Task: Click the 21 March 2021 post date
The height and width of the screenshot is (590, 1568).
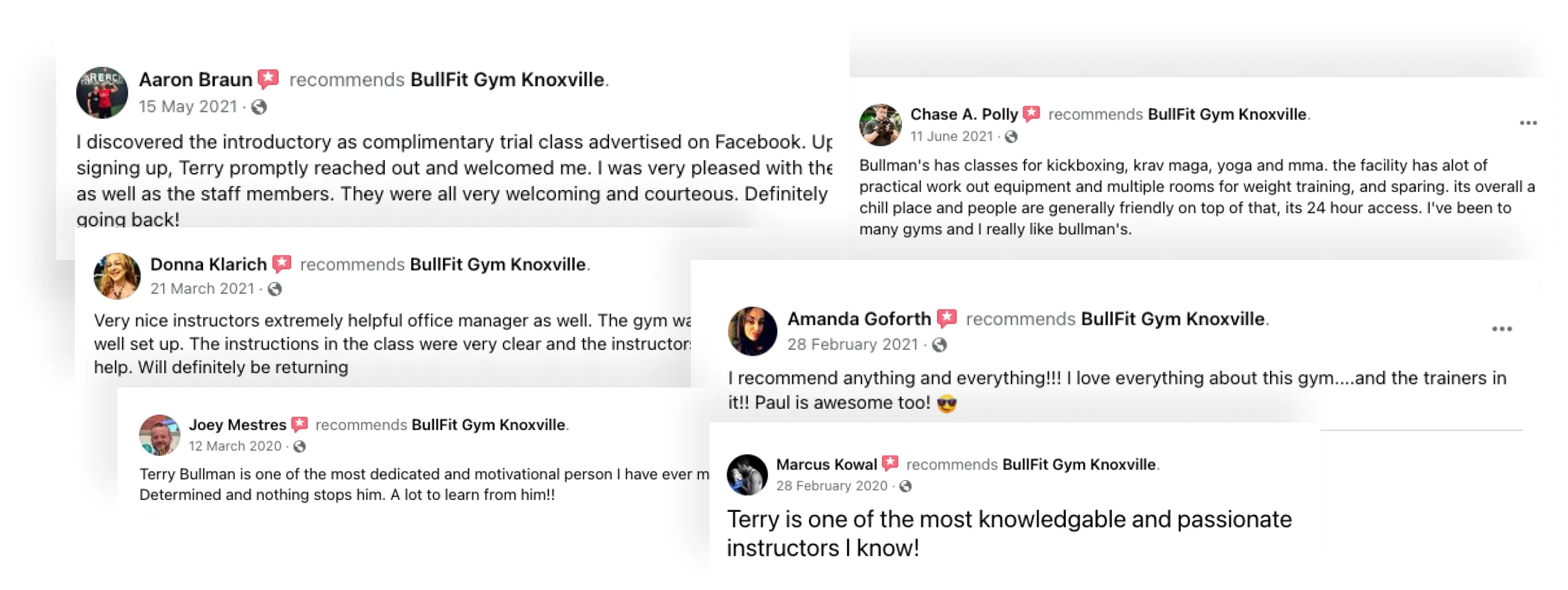Action: tap(202, 289)
